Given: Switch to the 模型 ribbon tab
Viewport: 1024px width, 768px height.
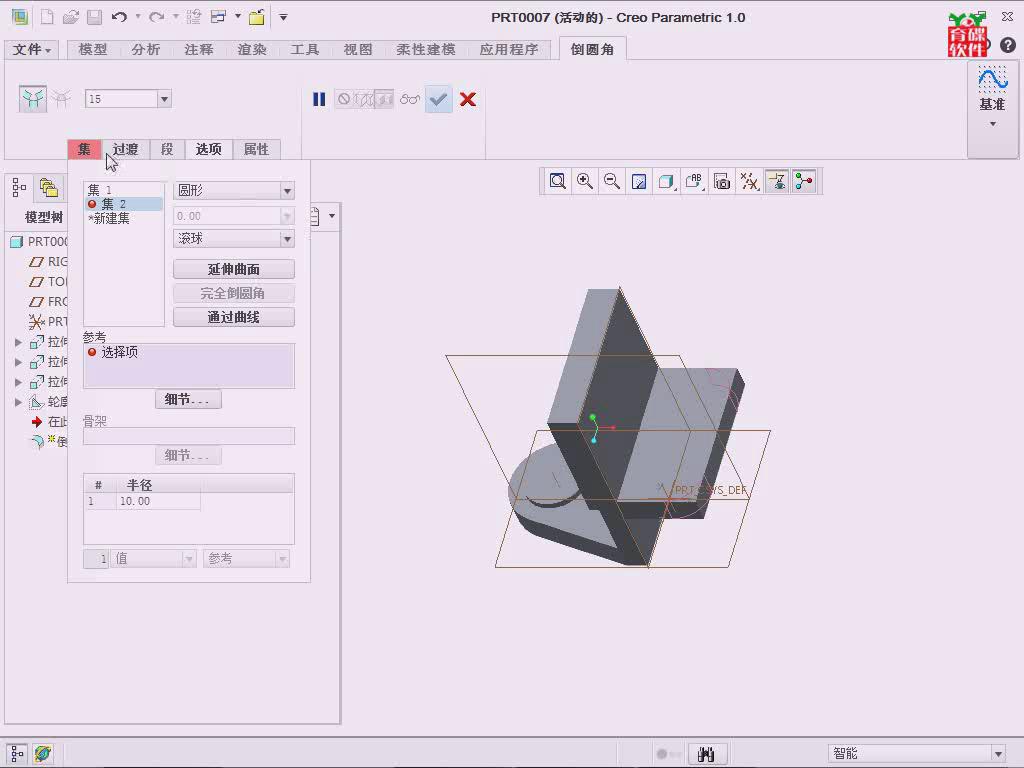Looking at the screenshot, I should (x=93, y=50).
